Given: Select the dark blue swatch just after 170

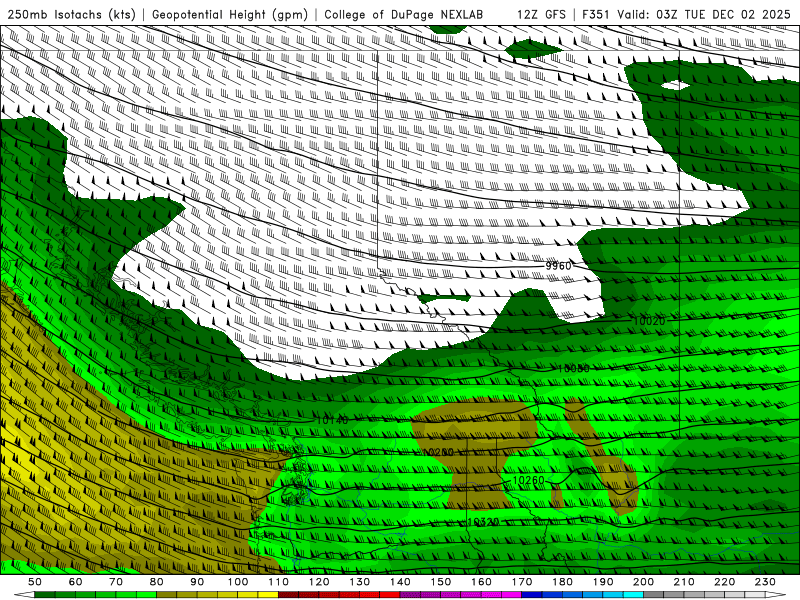Looking at the screenshot, I should (532, 594).
